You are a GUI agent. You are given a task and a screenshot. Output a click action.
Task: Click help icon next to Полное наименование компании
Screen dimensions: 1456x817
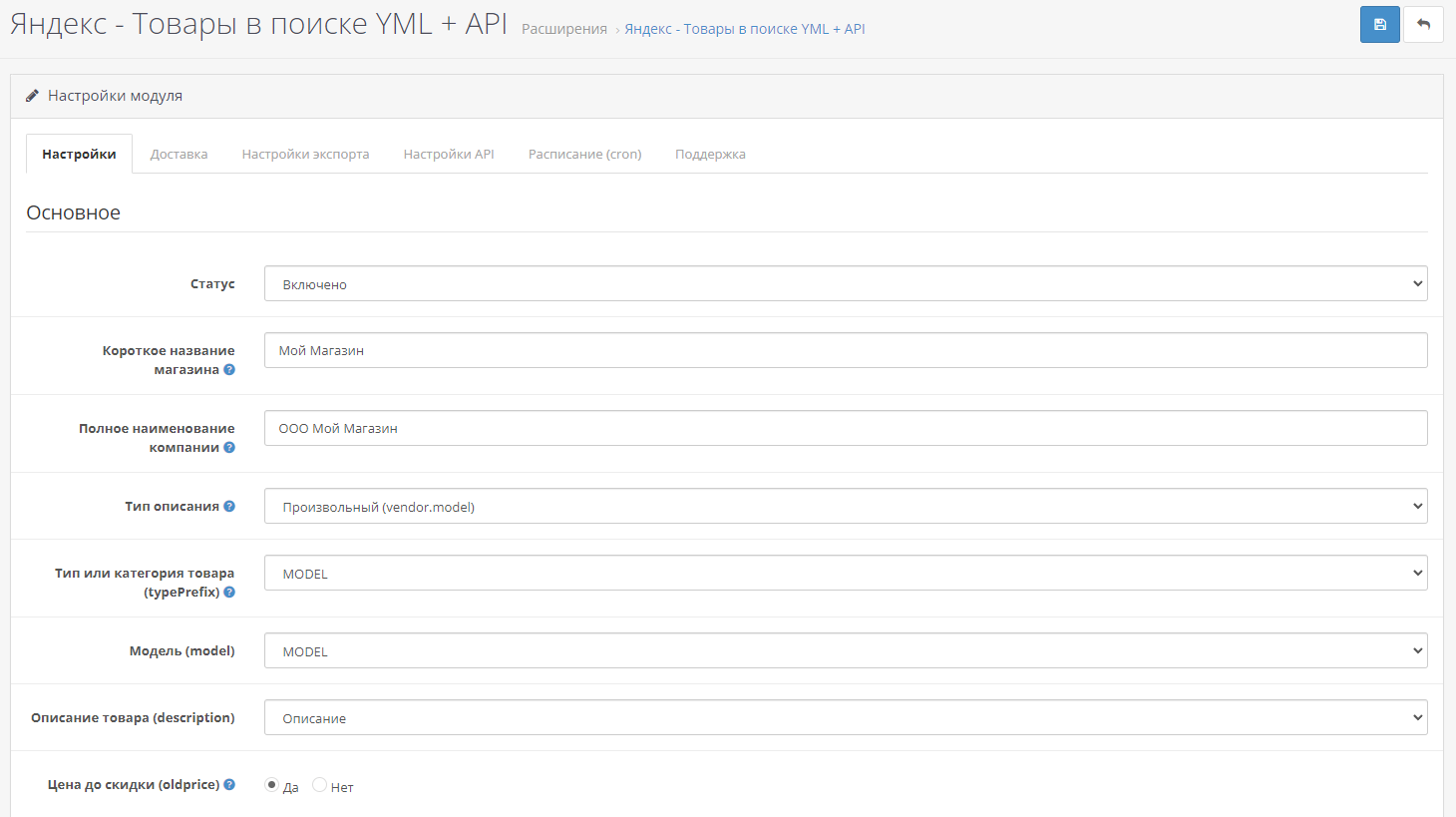point(229,447)
